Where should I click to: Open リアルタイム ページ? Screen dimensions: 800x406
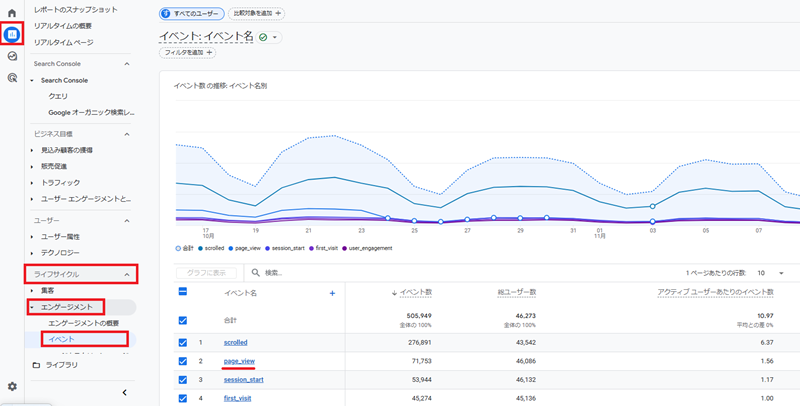click(x=64, y=42)
